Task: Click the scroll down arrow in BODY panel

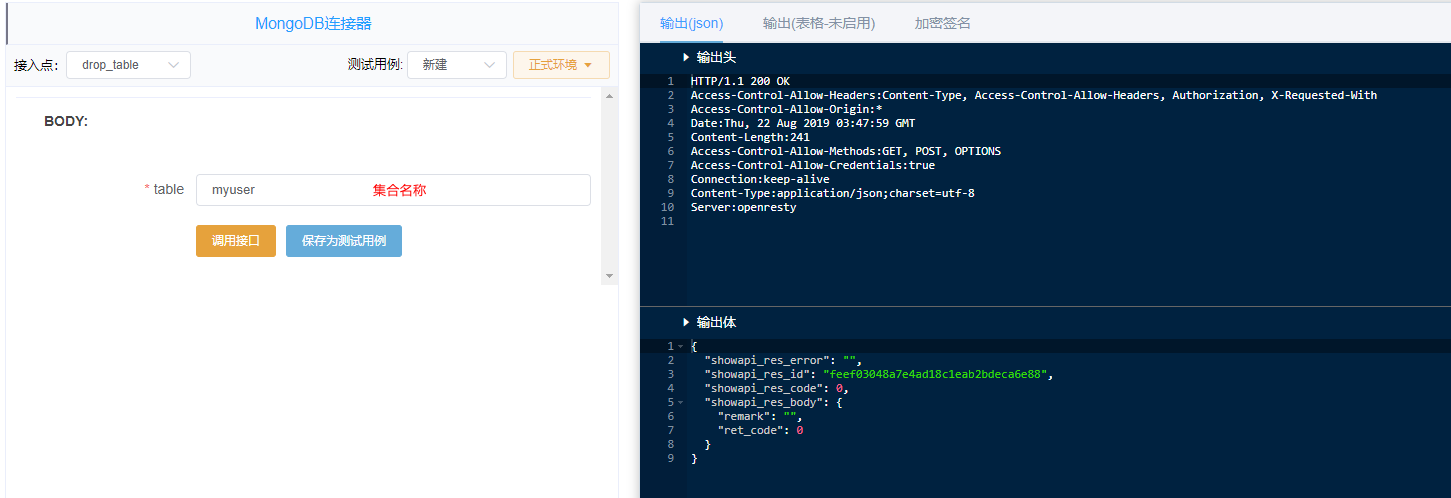Action: [609, 276]
